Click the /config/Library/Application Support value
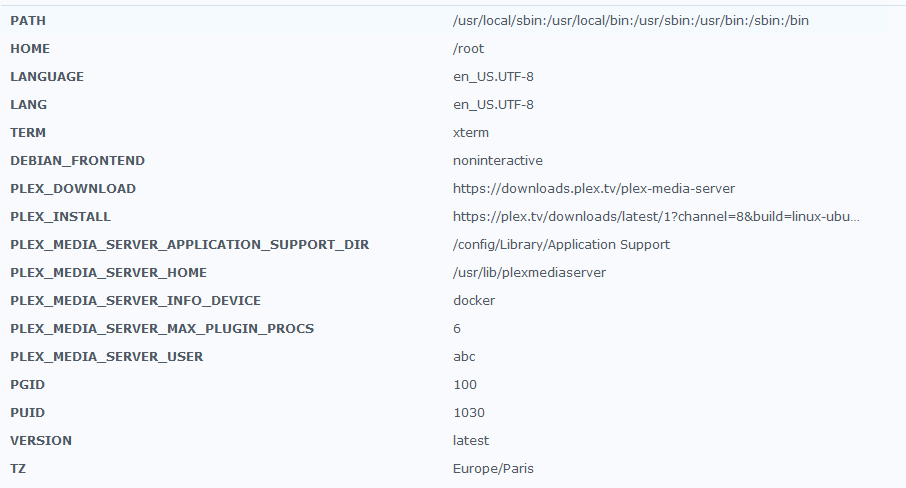 click(561, 245)
